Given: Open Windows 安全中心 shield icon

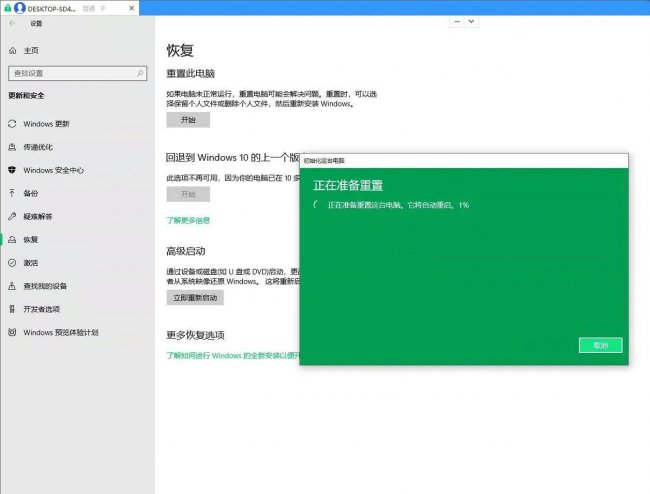Looking at the screenshot, I should (x=12, y=170).
